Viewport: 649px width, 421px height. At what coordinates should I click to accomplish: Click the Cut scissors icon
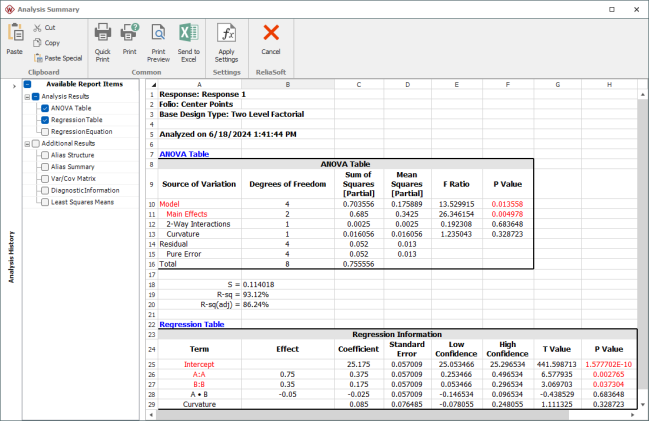click(37, 27)
